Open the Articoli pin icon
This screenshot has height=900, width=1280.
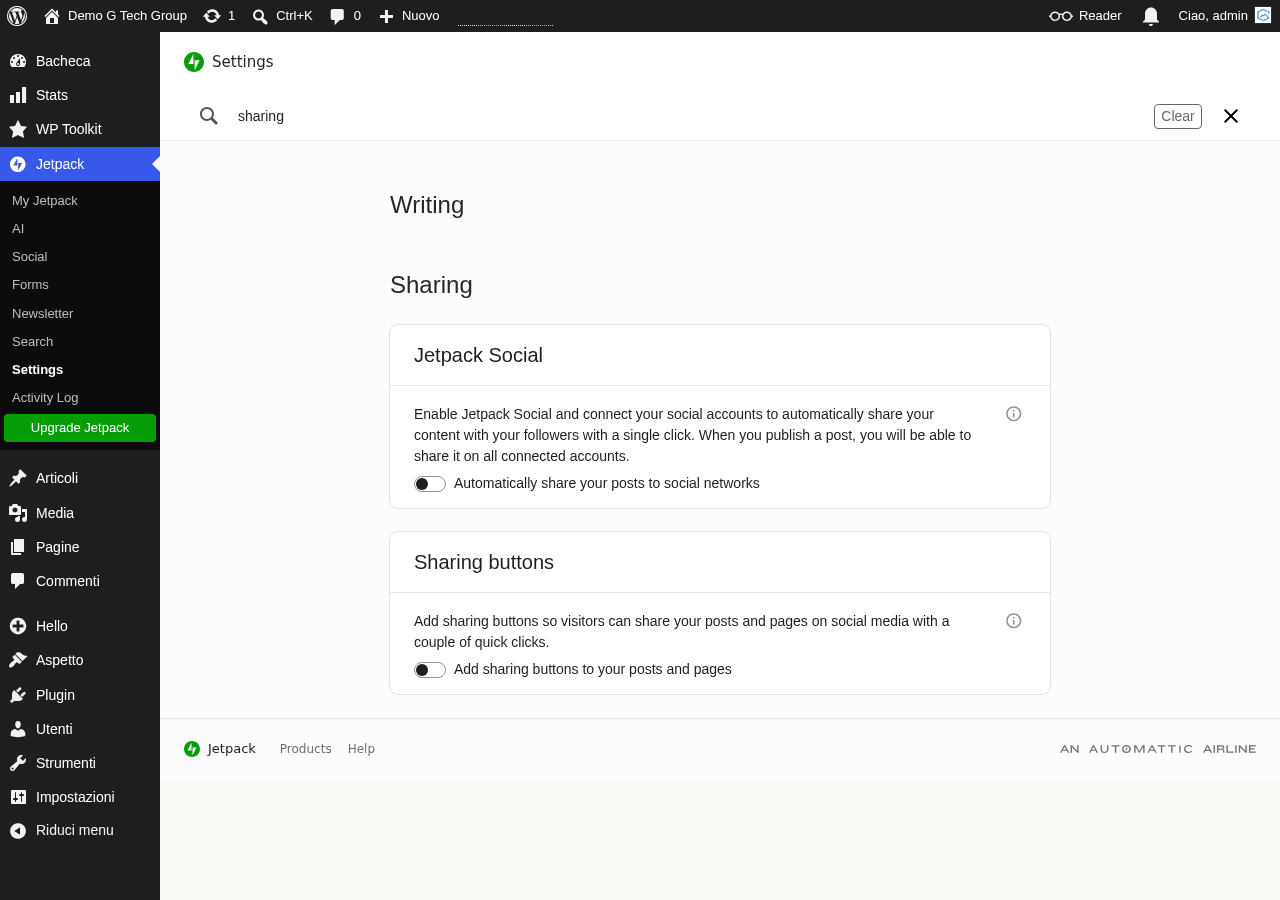point(18,478)
